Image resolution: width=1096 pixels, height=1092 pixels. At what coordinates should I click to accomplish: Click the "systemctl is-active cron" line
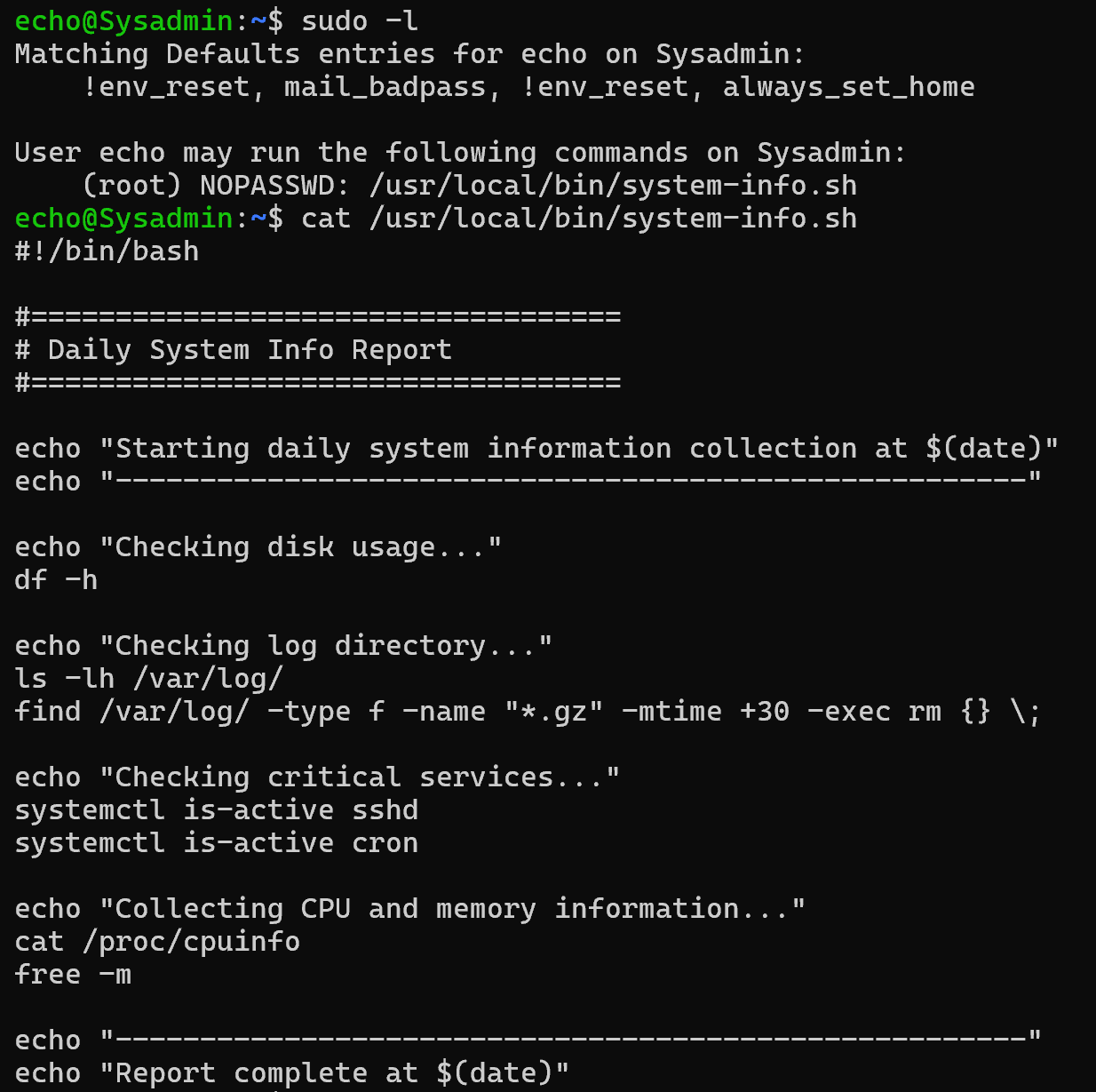[x=216, y=843]
